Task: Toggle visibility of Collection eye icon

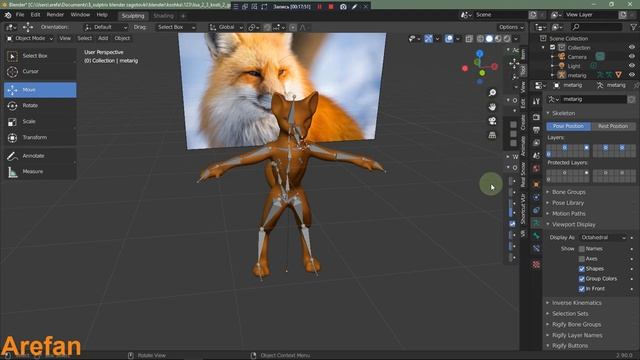Action: click(x=632, y=47)
